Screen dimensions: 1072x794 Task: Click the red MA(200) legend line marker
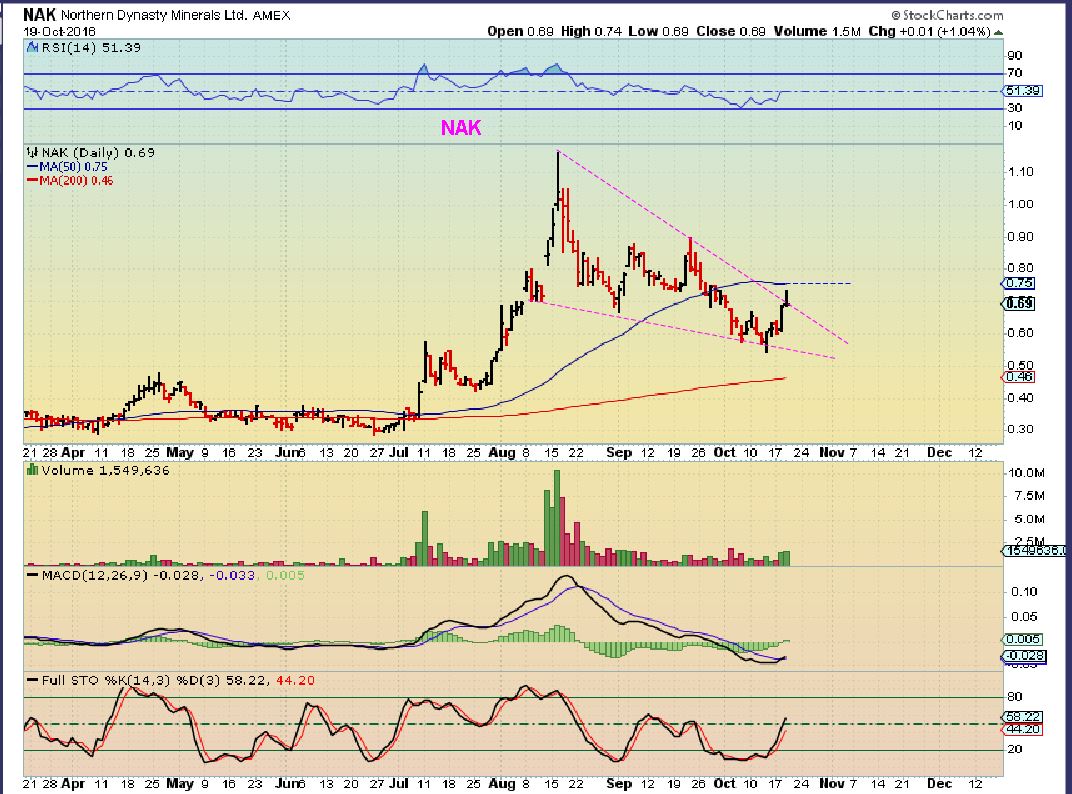(29, 179)
